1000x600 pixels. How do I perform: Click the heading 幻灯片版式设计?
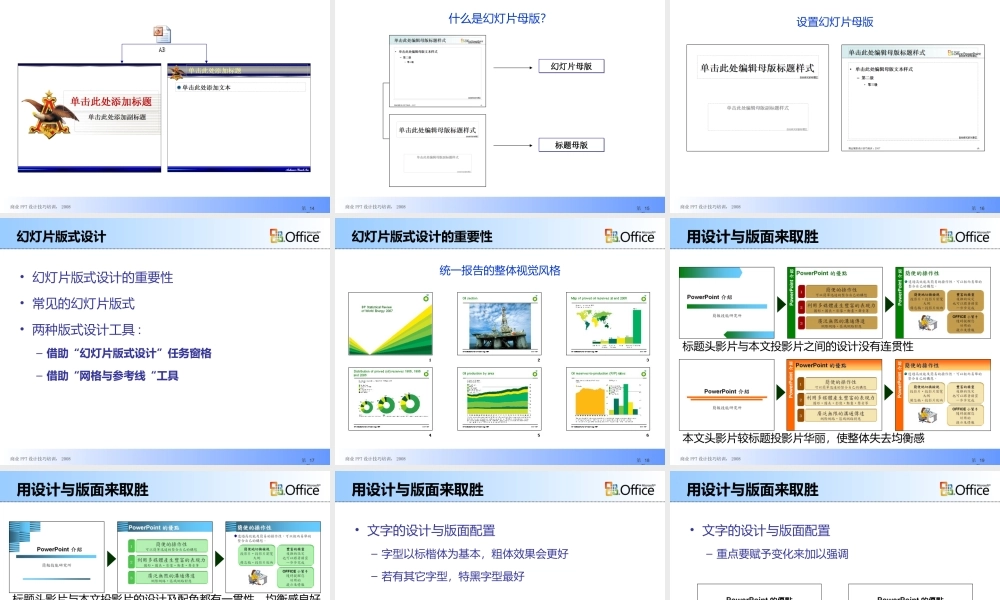pyautogui.click(x=61, y=237)
